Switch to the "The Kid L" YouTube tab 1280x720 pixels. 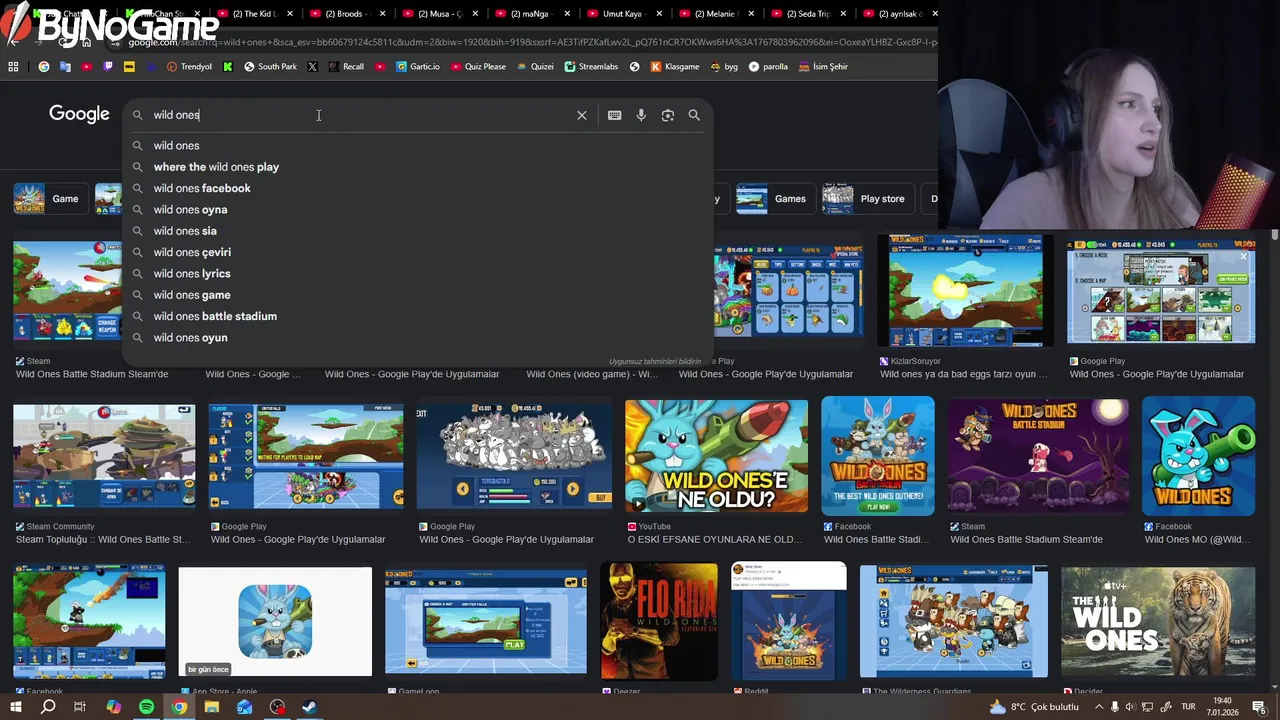point(255,14)
